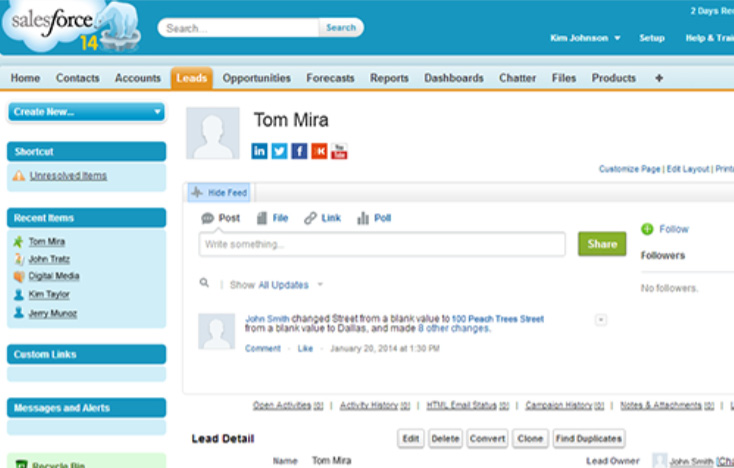This screenshot has width=734, height=468.
Task: Click the feed search magnifier icon
Action: 204,284
